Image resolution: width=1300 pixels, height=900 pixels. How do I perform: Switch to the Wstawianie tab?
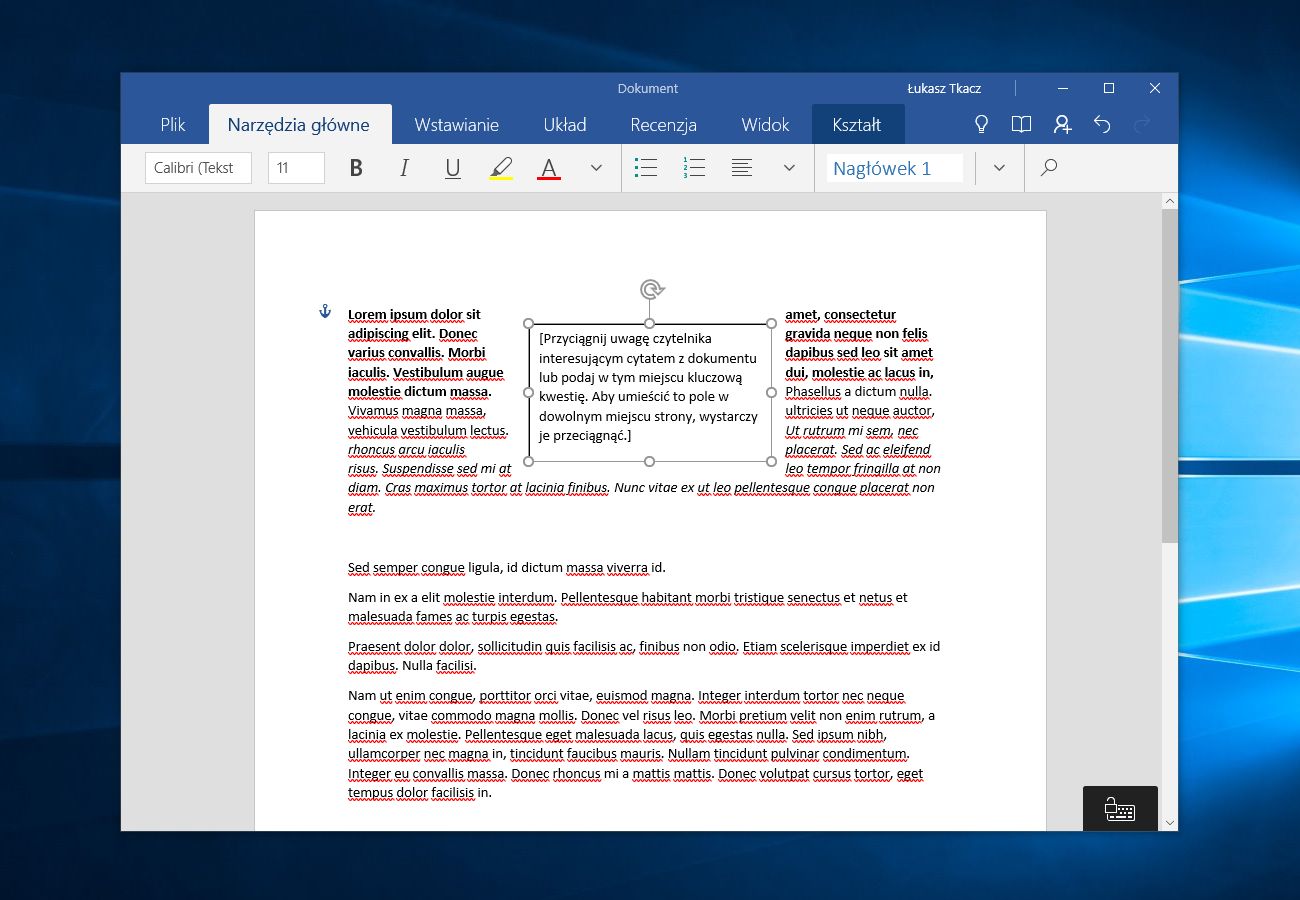(x=457, y=125)
